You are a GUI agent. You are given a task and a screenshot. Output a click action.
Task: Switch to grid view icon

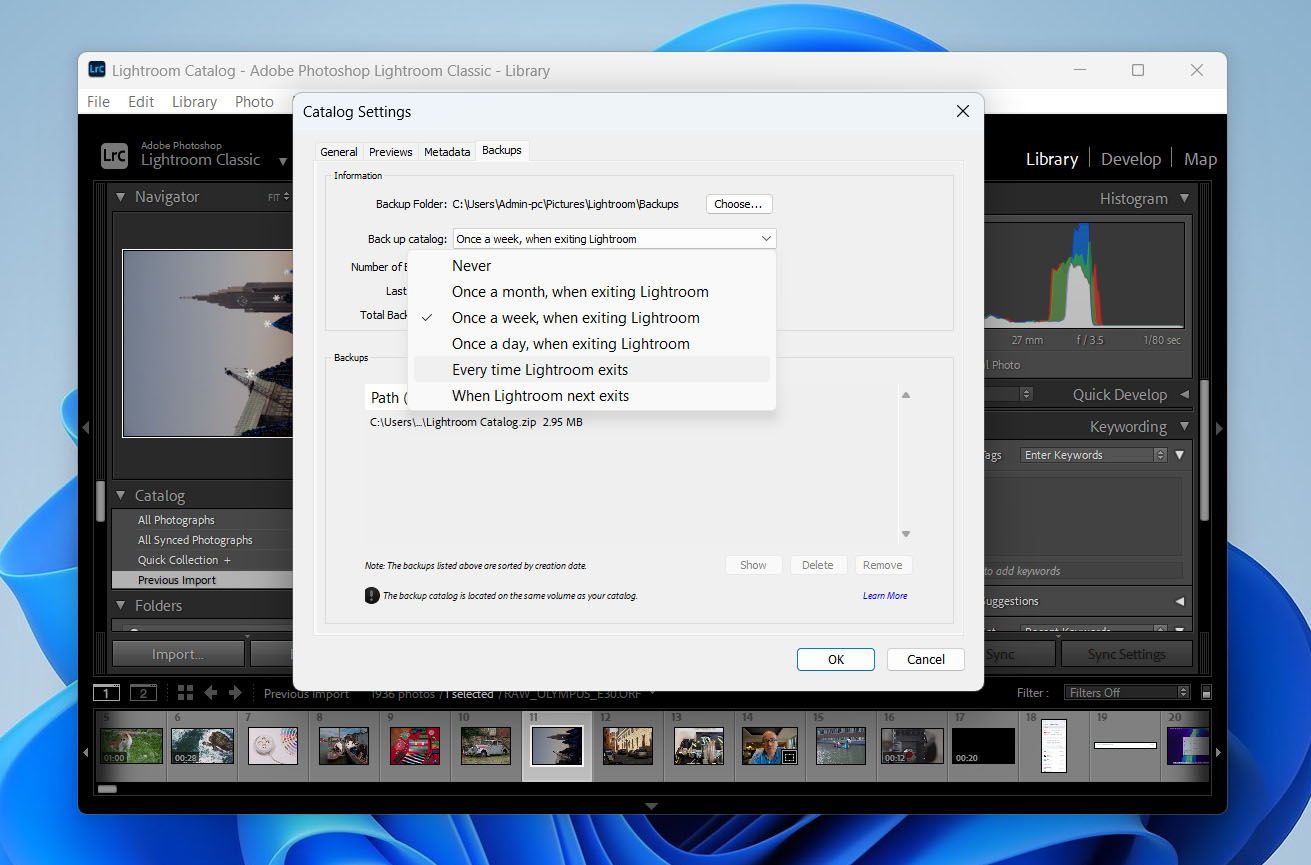(185, 693)
